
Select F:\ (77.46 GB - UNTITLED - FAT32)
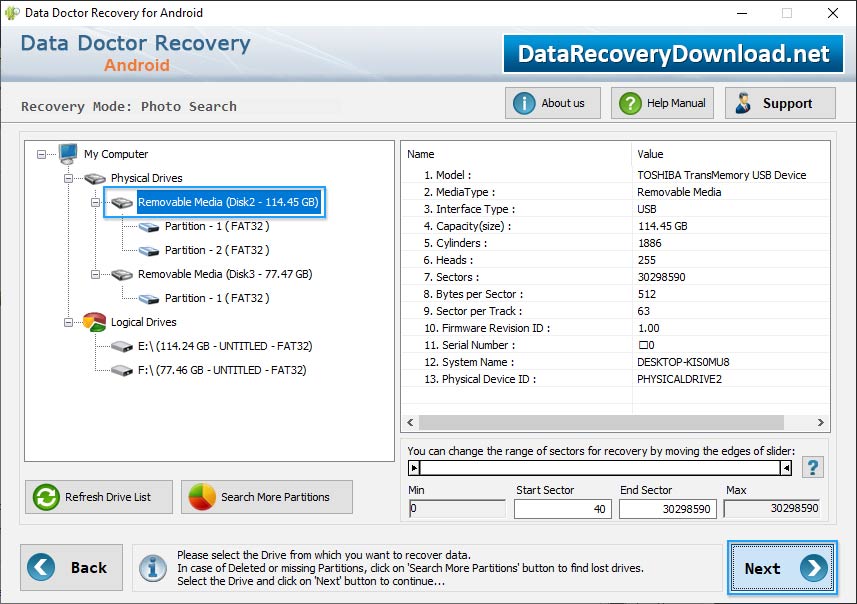[x=222, y=371]
